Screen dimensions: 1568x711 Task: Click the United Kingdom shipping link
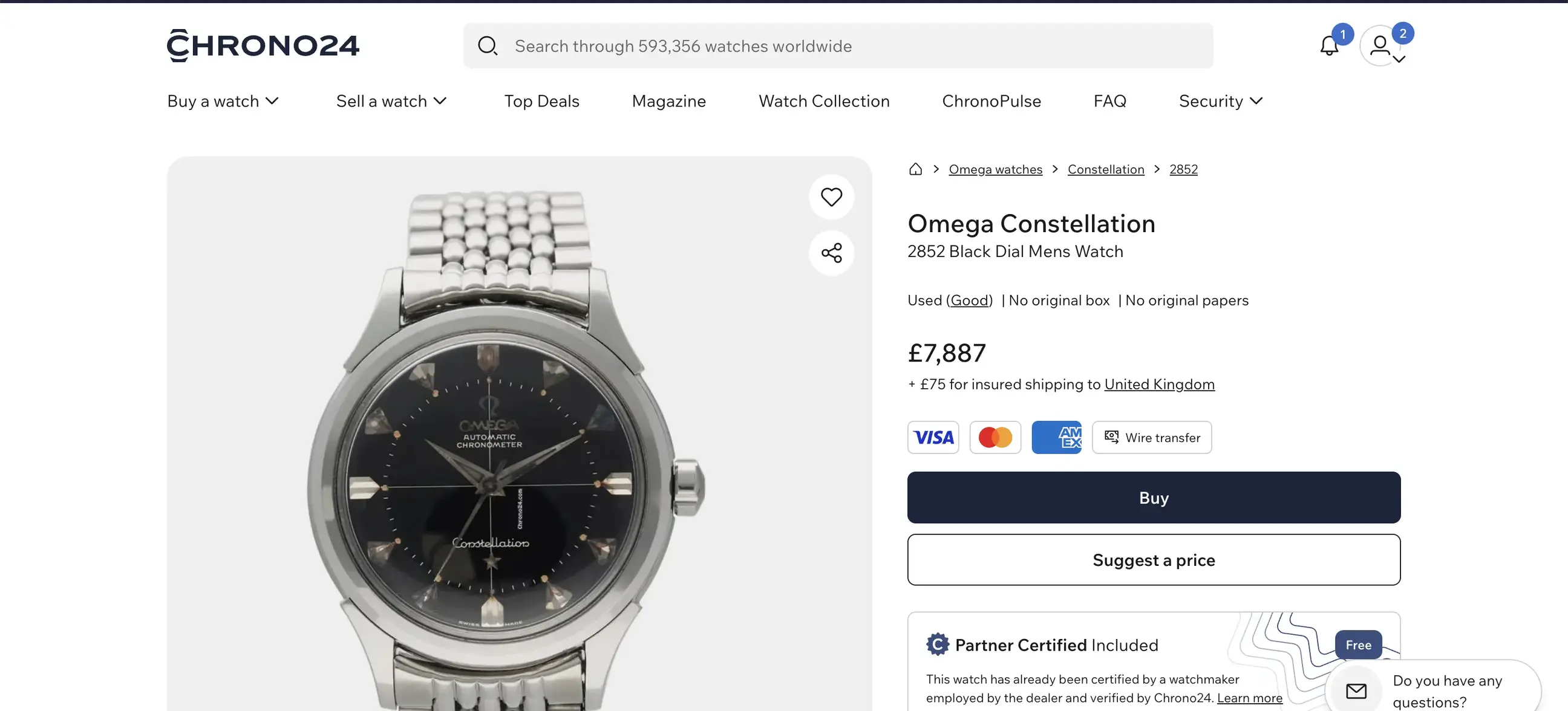[1159, 385]
